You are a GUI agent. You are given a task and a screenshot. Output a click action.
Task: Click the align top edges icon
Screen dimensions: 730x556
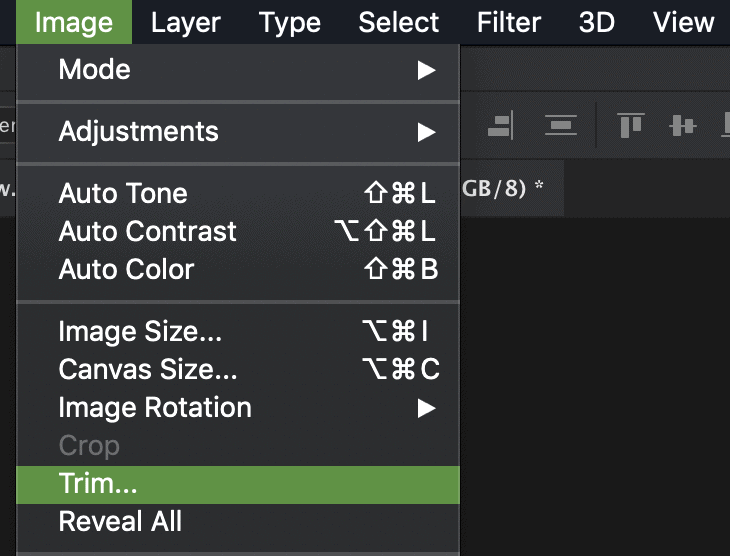click(x=631, y=125)
